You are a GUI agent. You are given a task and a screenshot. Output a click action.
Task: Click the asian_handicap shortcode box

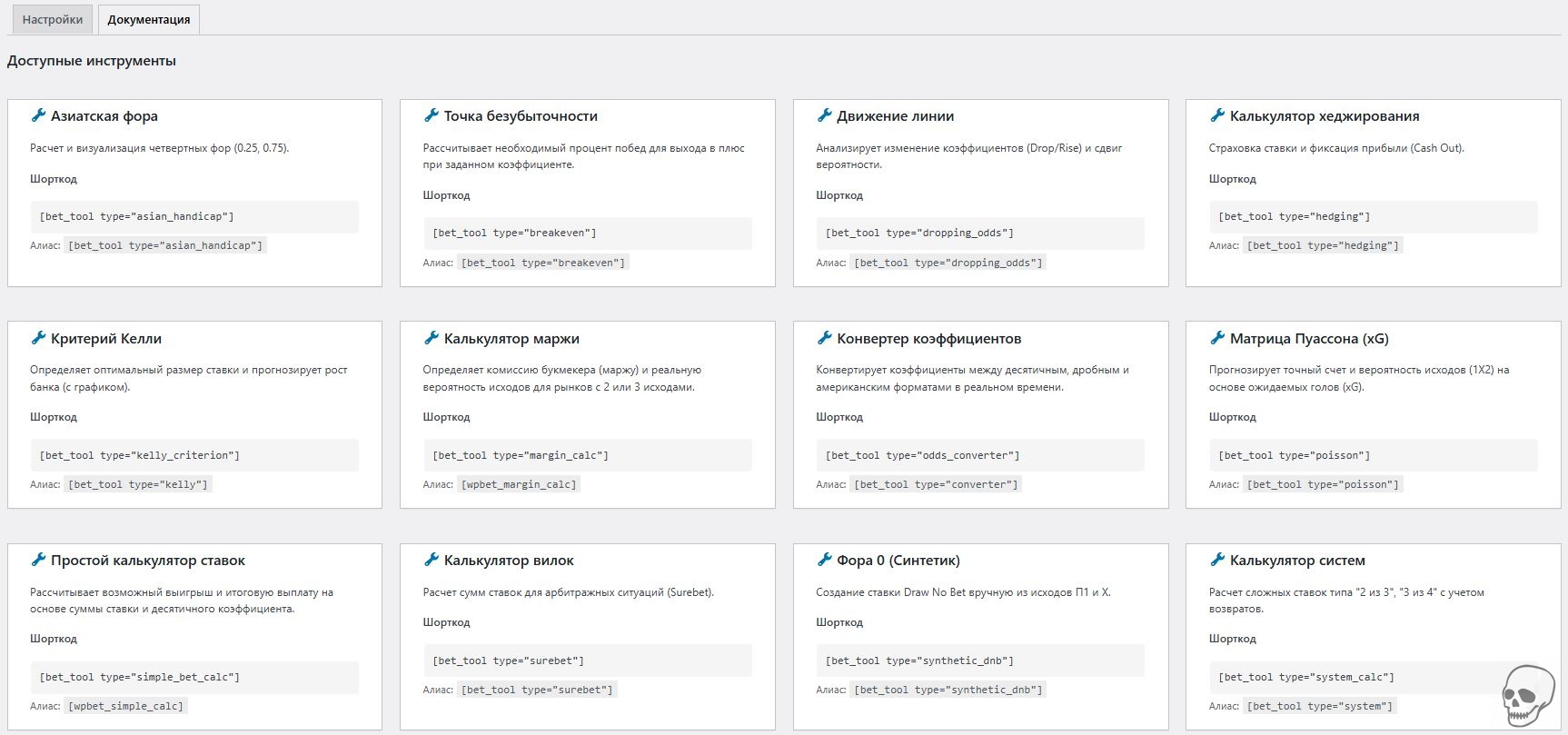coord(194,217)
